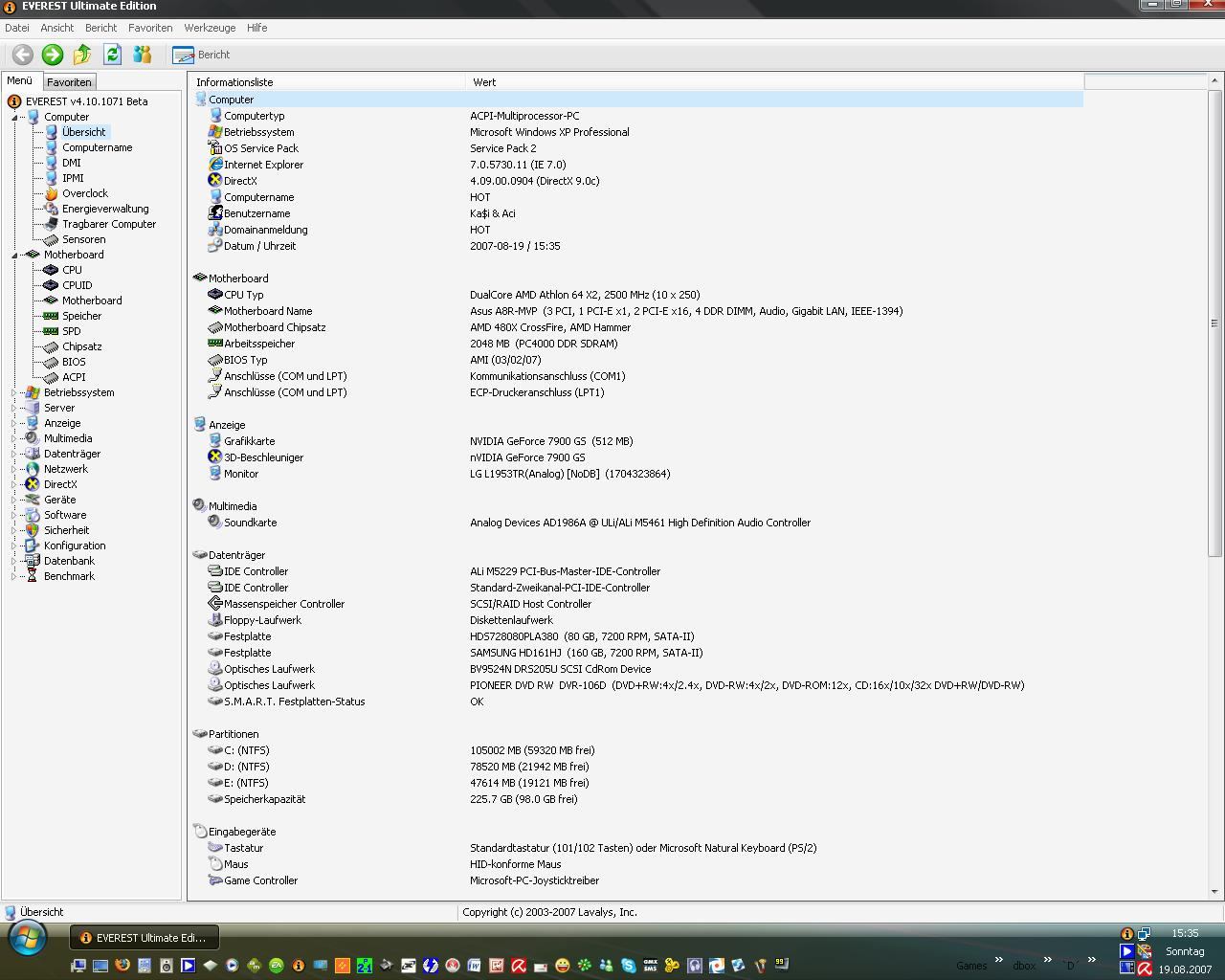1225x980 pixels.
Task: Click the Chipsatz tree icon
Action: [51, 346]
